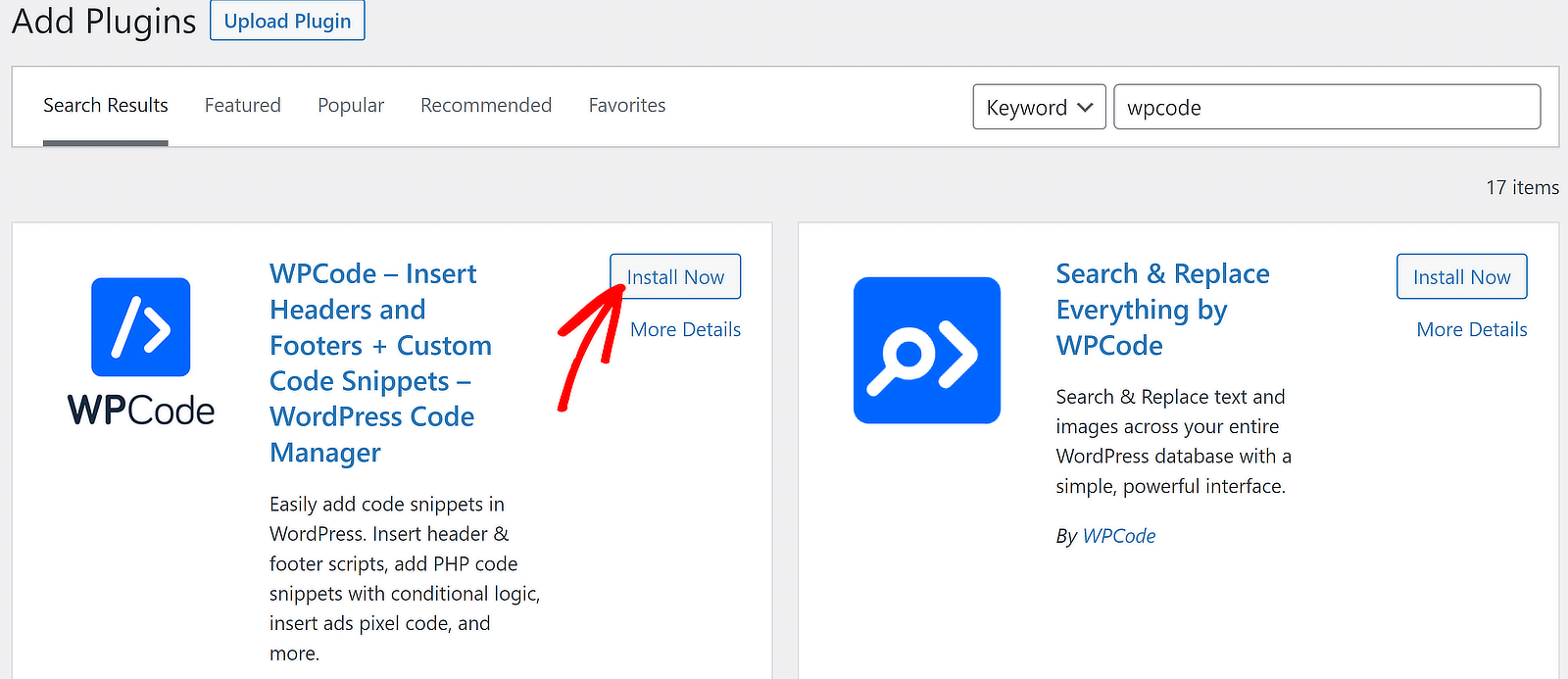Open the Favorites tab

pyautogui.click(x=627, y=105)
